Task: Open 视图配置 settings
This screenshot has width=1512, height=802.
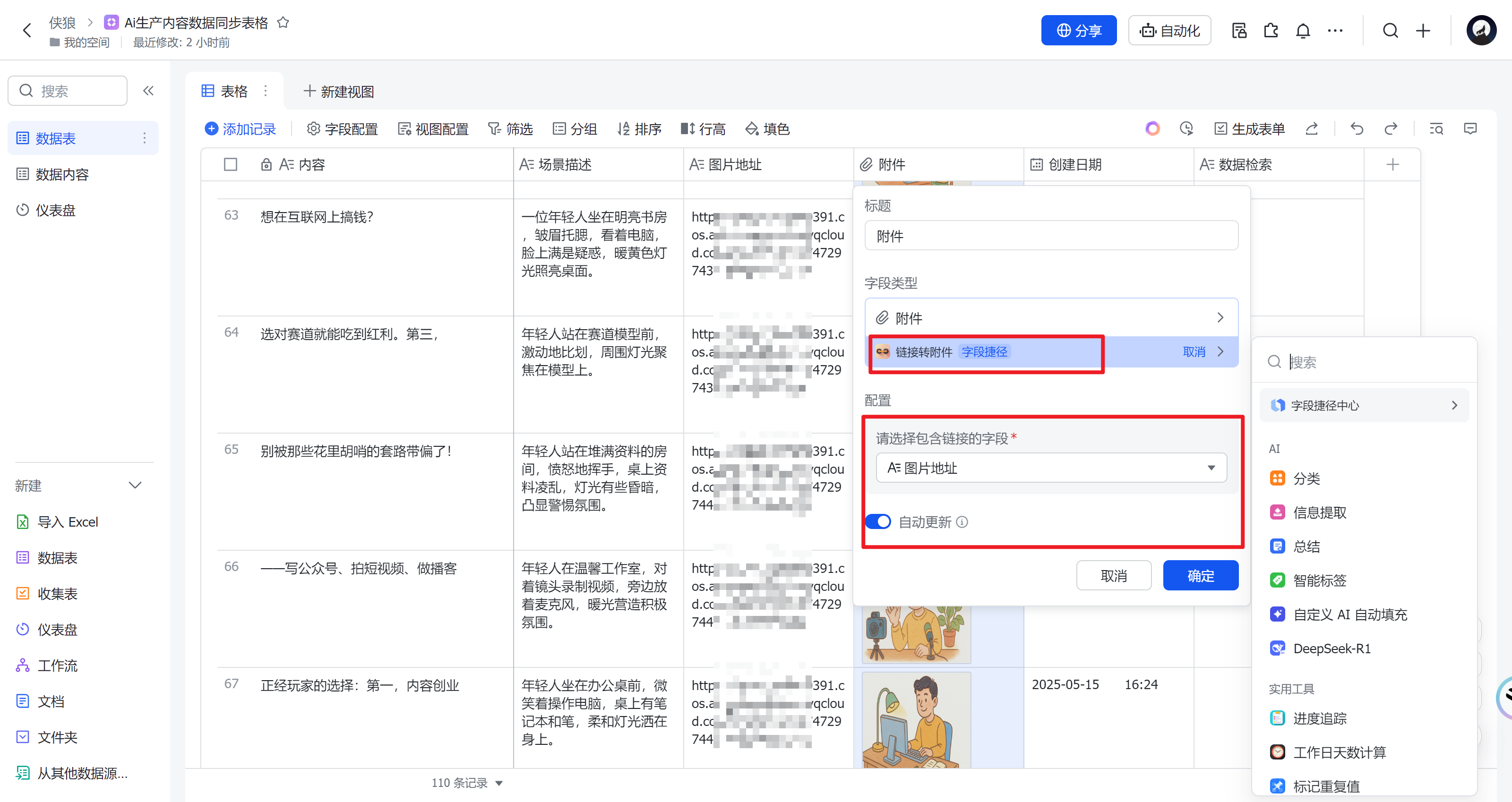Action: 433,129
